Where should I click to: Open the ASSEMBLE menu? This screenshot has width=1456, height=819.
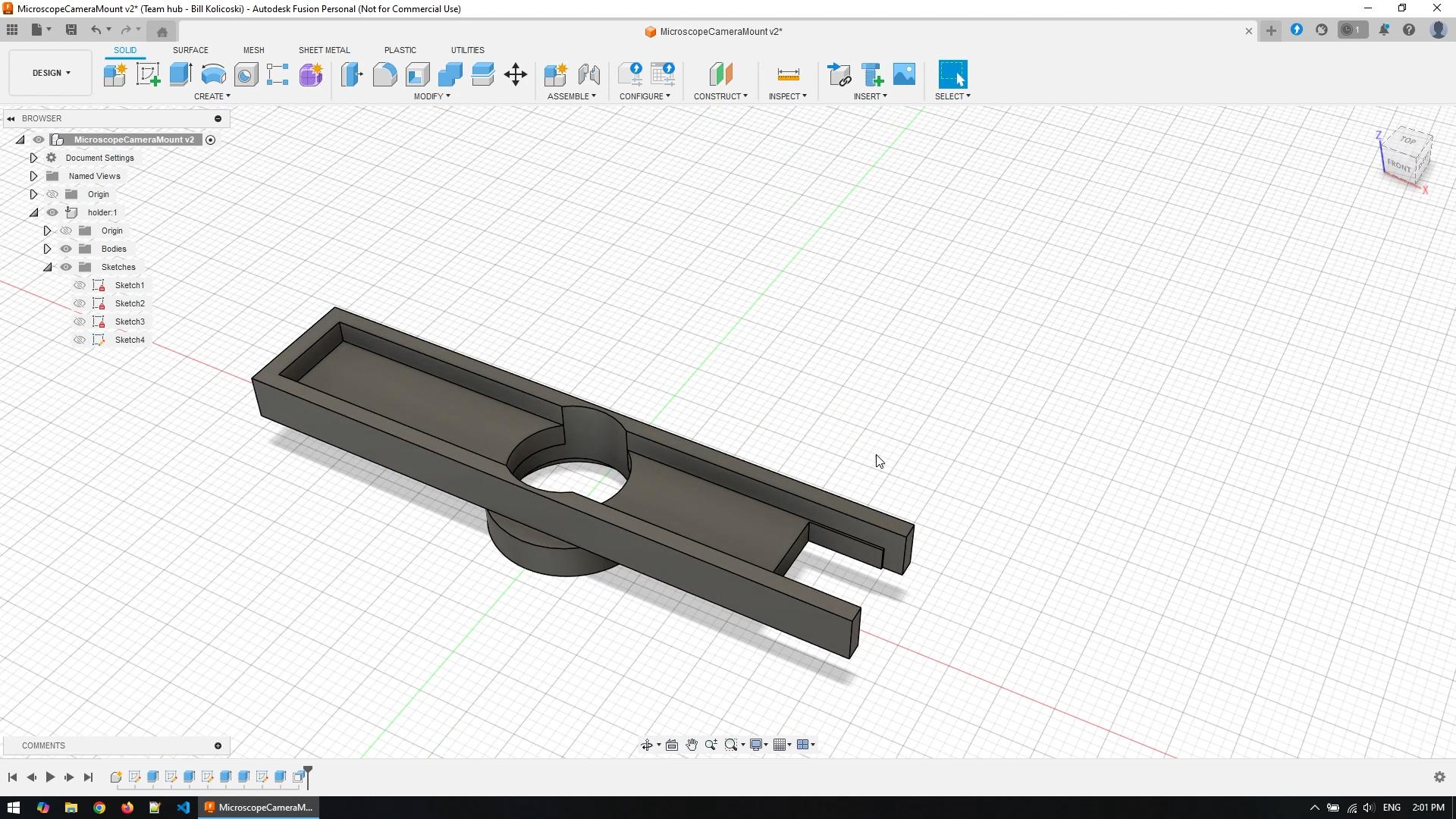tap(572, 96)
